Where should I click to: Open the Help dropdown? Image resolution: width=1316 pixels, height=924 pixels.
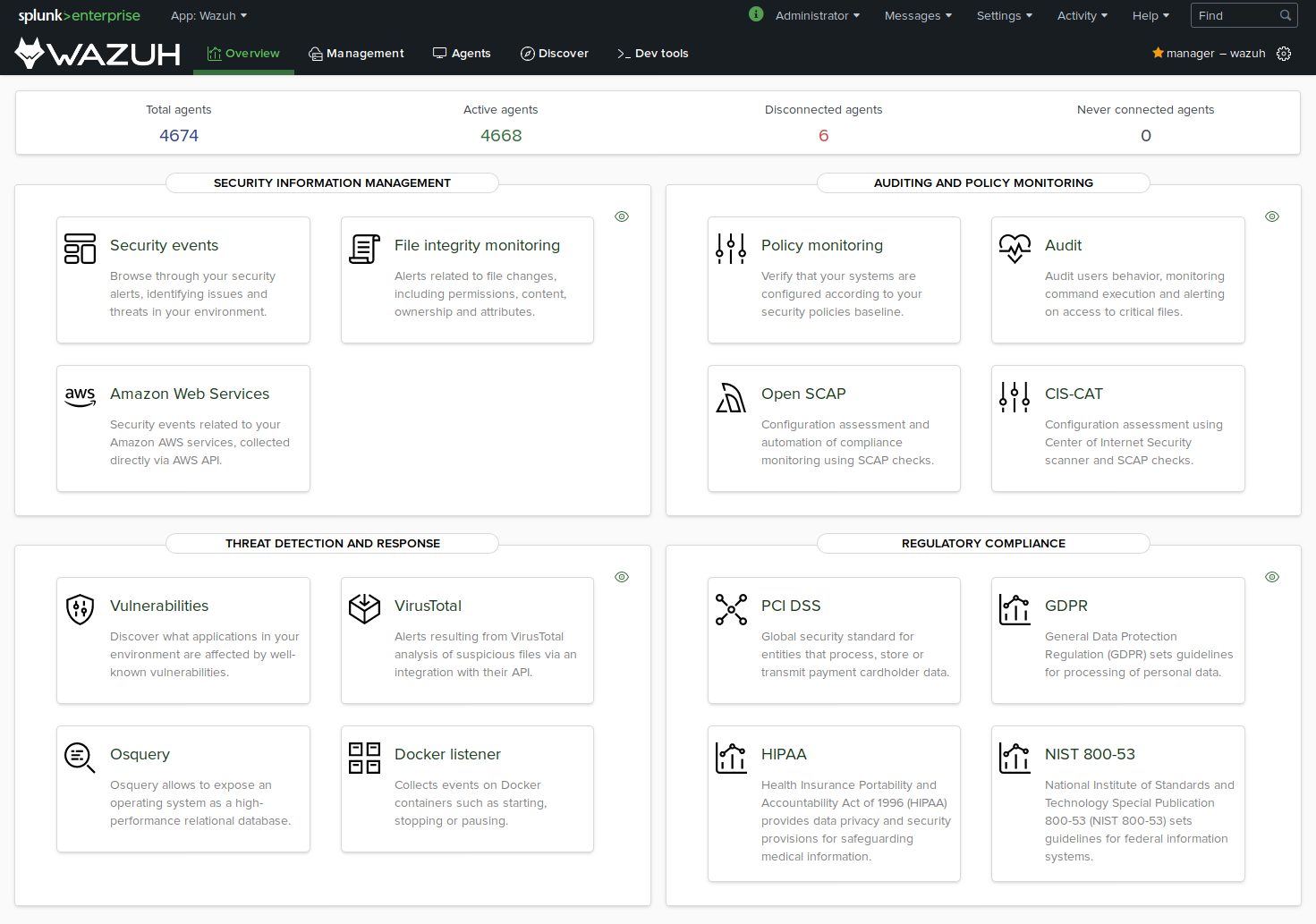[1151, 15]
